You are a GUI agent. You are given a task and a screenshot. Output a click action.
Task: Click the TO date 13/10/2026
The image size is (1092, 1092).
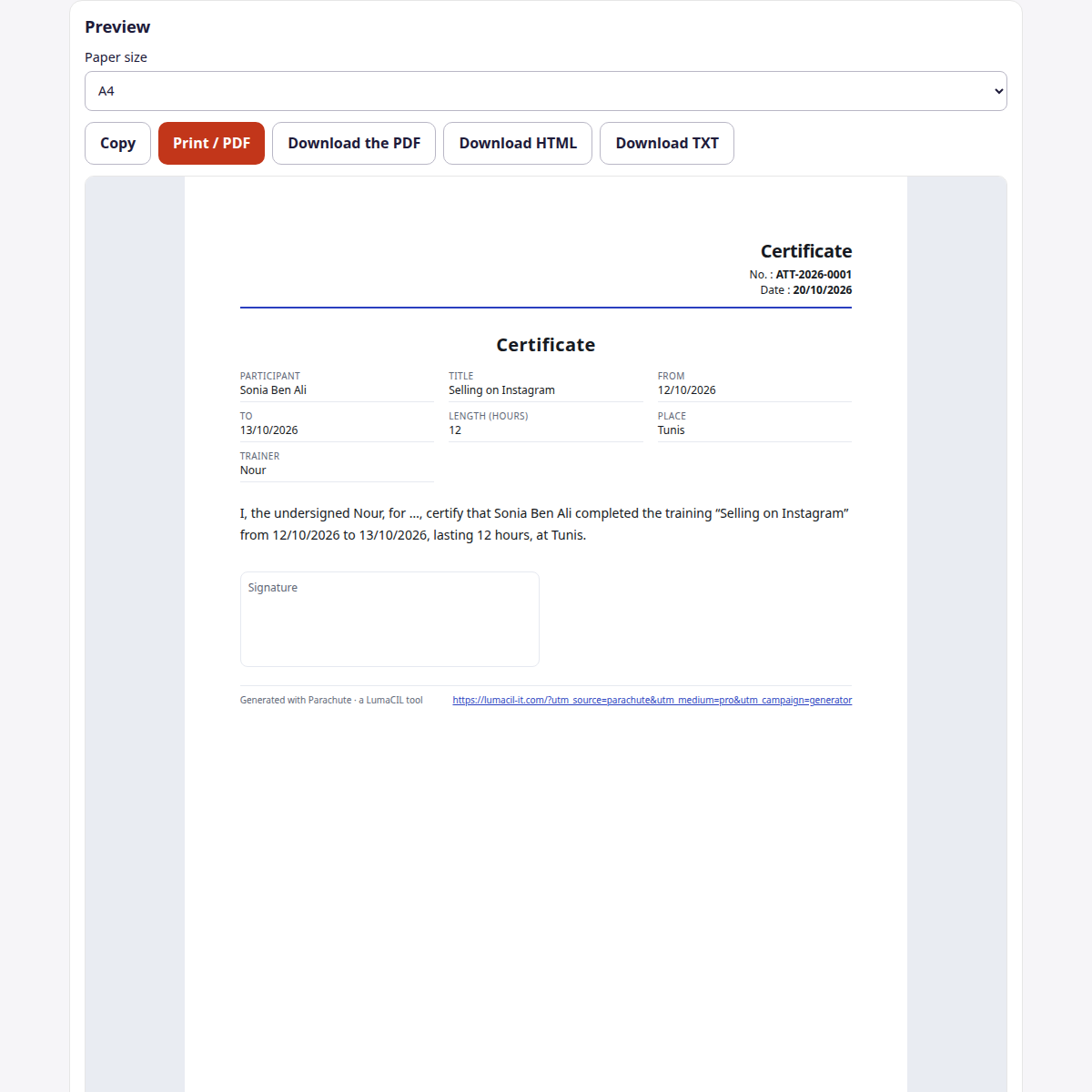pos(268,430)
